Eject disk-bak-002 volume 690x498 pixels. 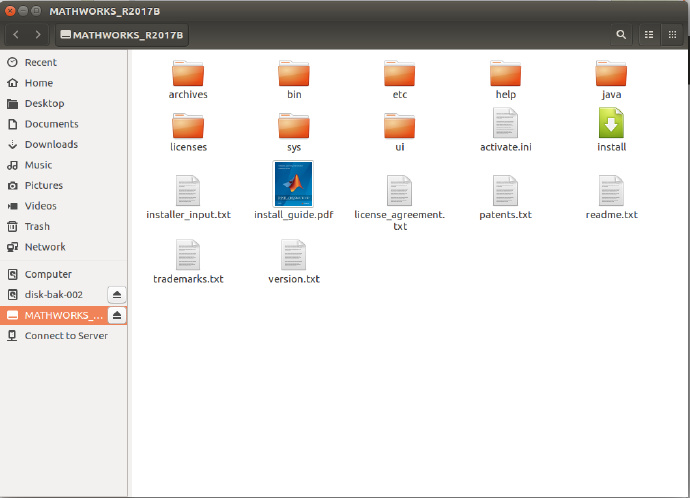(117, 295)
